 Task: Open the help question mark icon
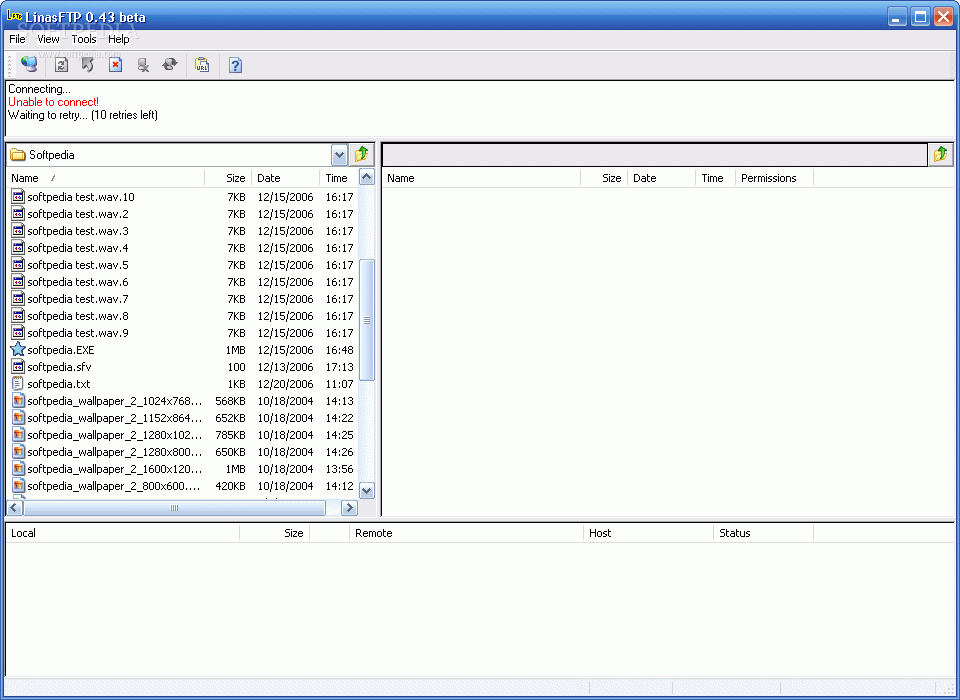[235, 65]
